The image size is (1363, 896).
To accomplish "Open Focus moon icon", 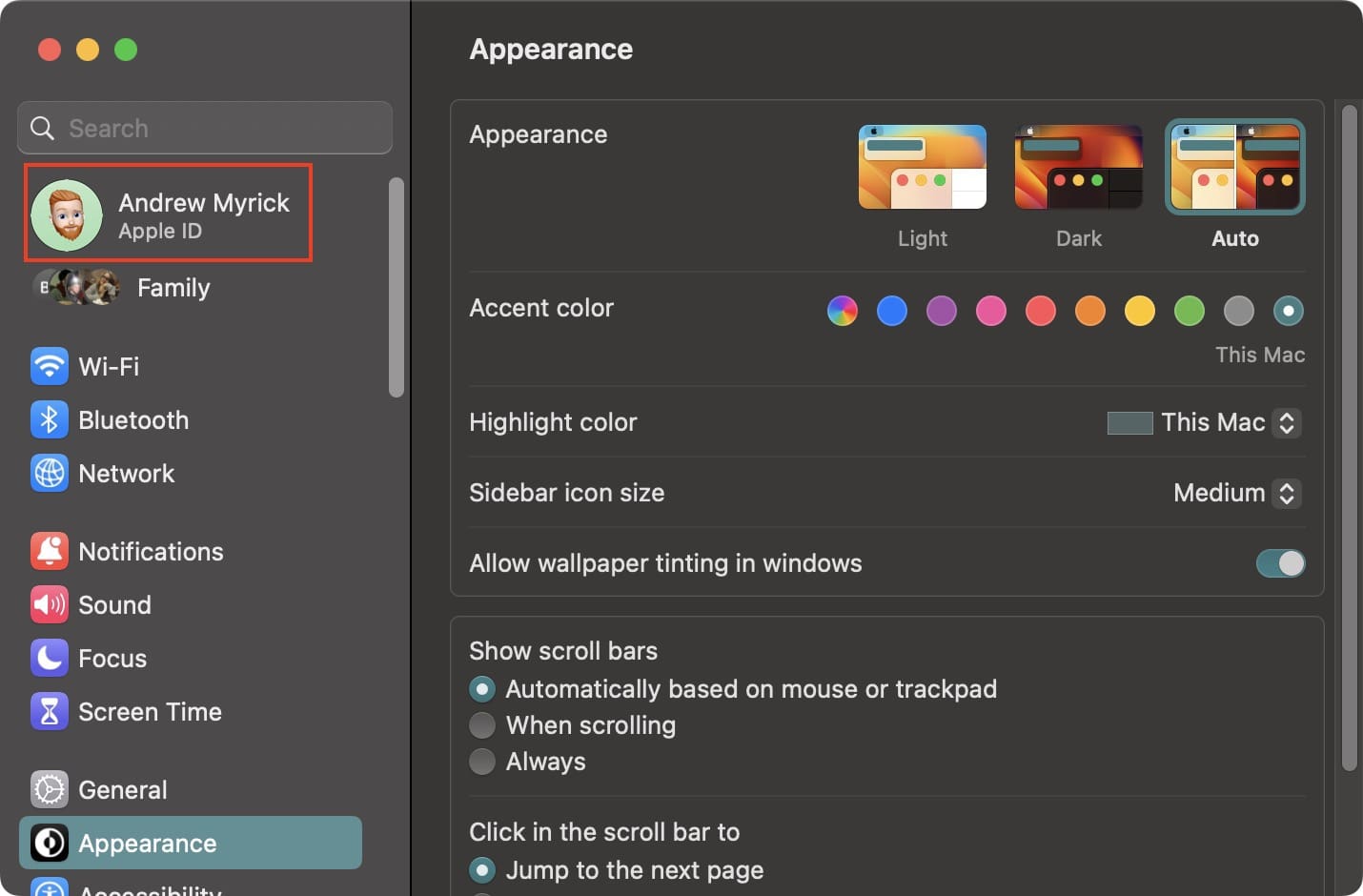I will pyautogui.click(x=50, y=658).
